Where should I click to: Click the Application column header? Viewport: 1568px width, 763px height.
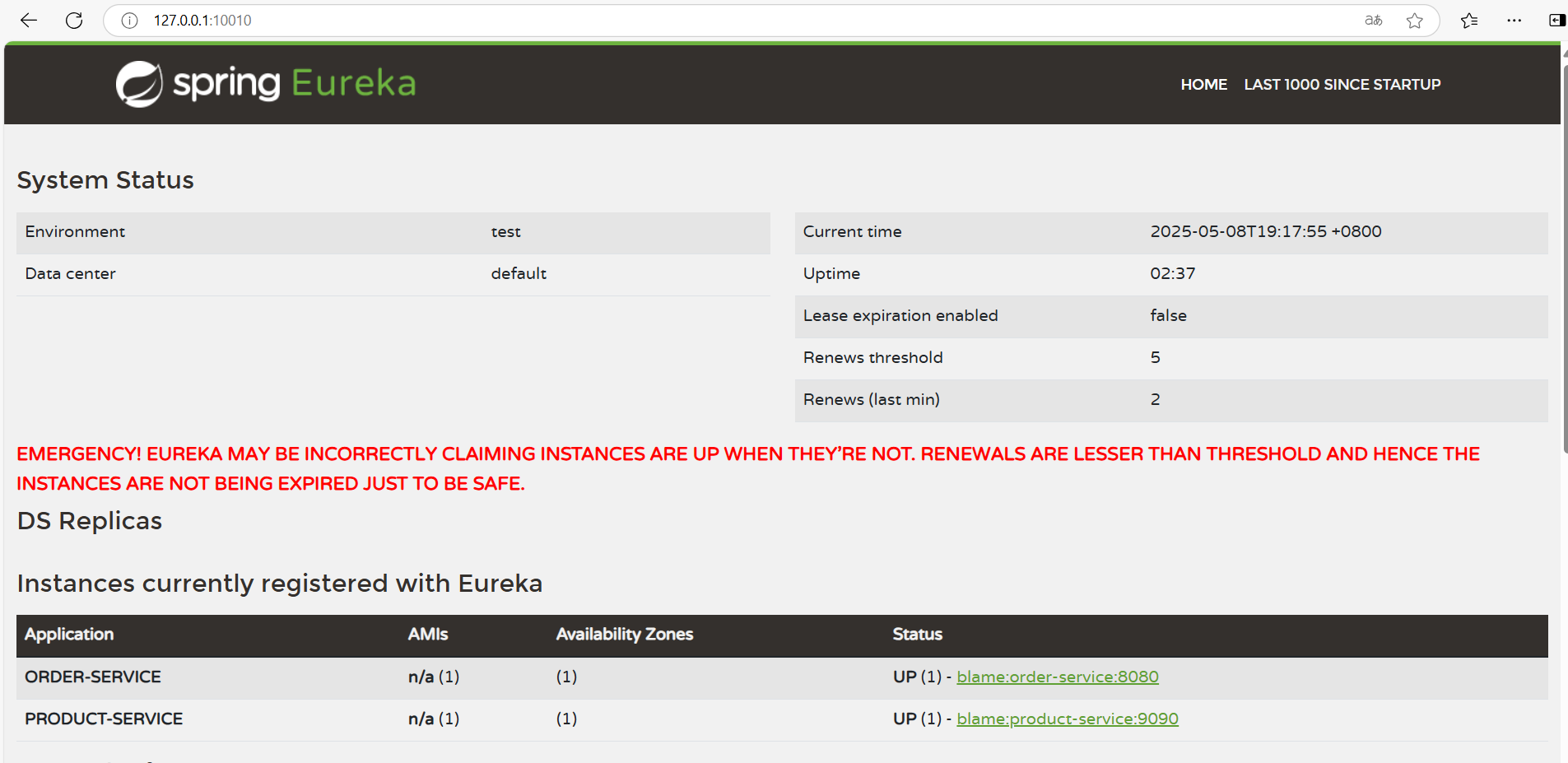point(69,635)
